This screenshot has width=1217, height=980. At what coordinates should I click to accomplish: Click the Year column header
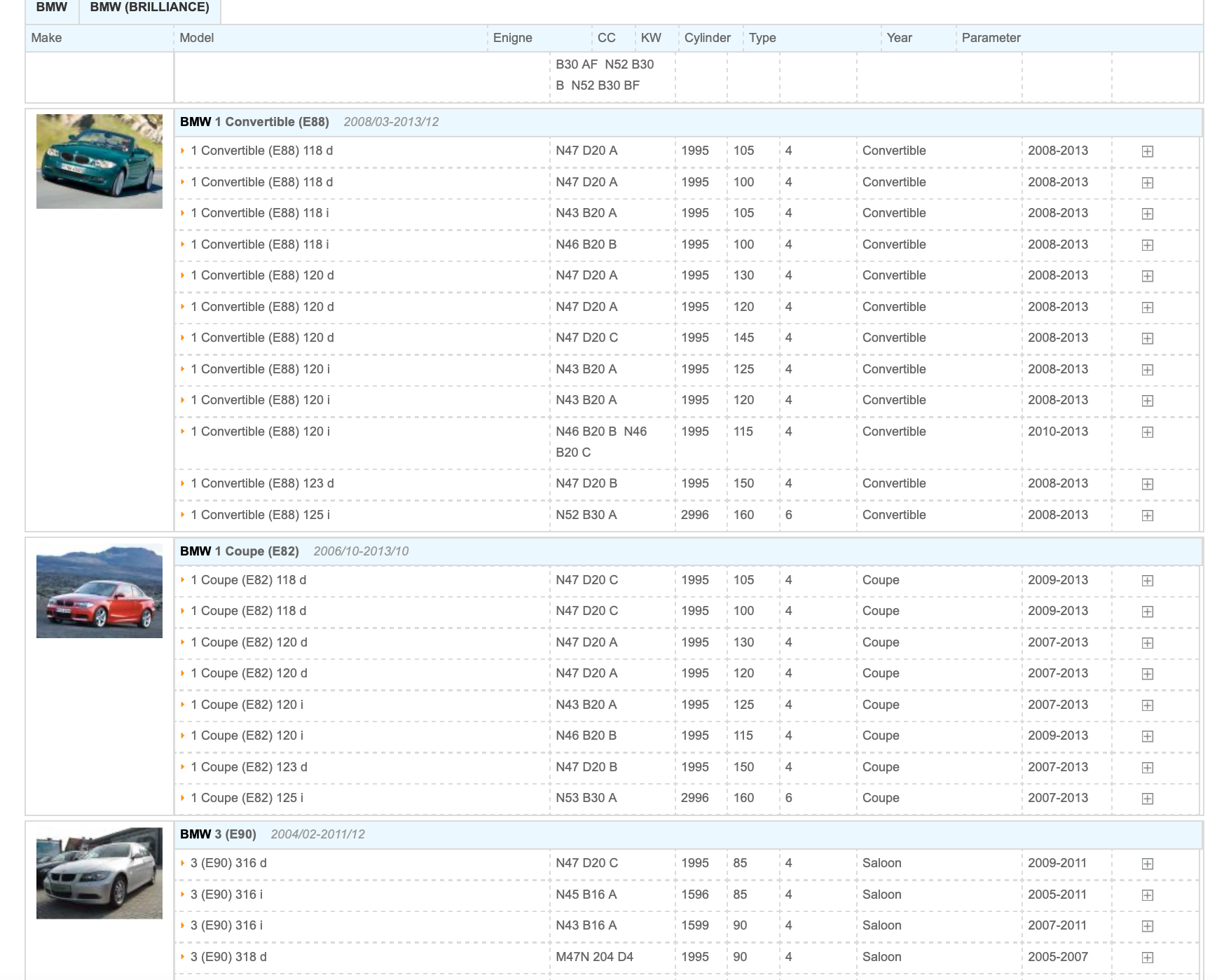[x=899, y=38]
